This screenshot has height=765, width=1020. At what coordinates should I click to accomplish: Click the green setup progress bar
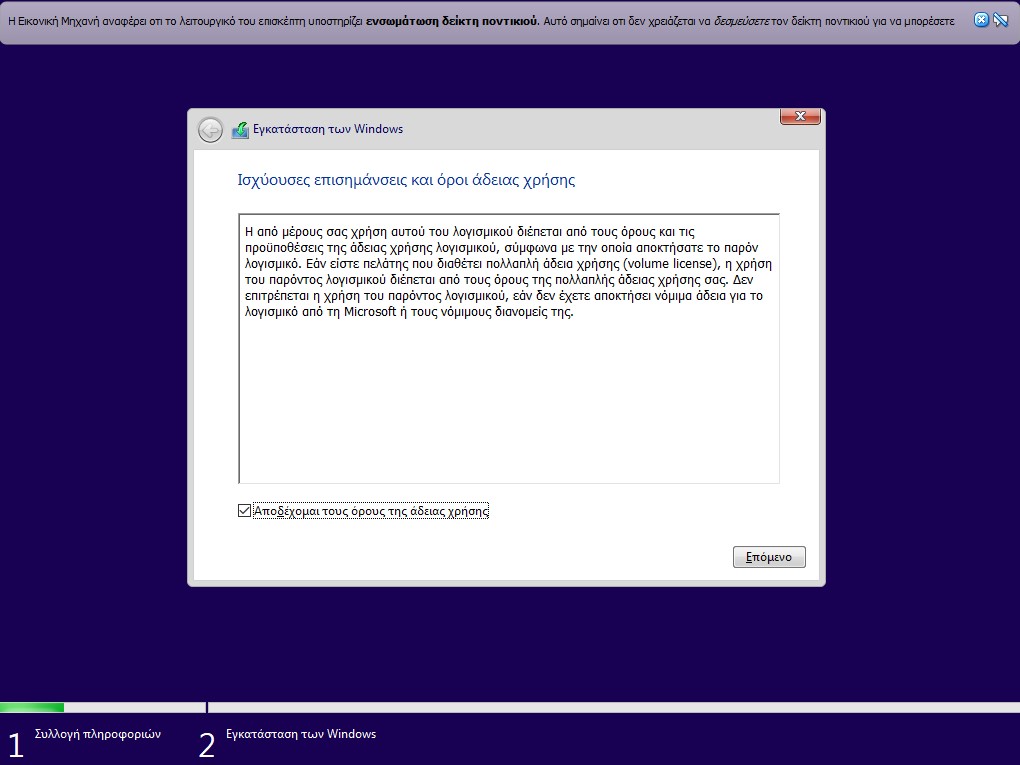coord(32,707)
